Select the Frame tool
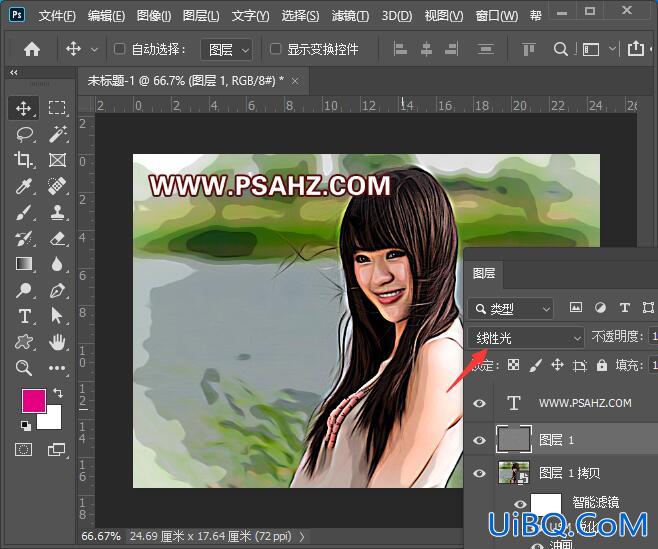This screenshot has height=549, width=658. 57,160
